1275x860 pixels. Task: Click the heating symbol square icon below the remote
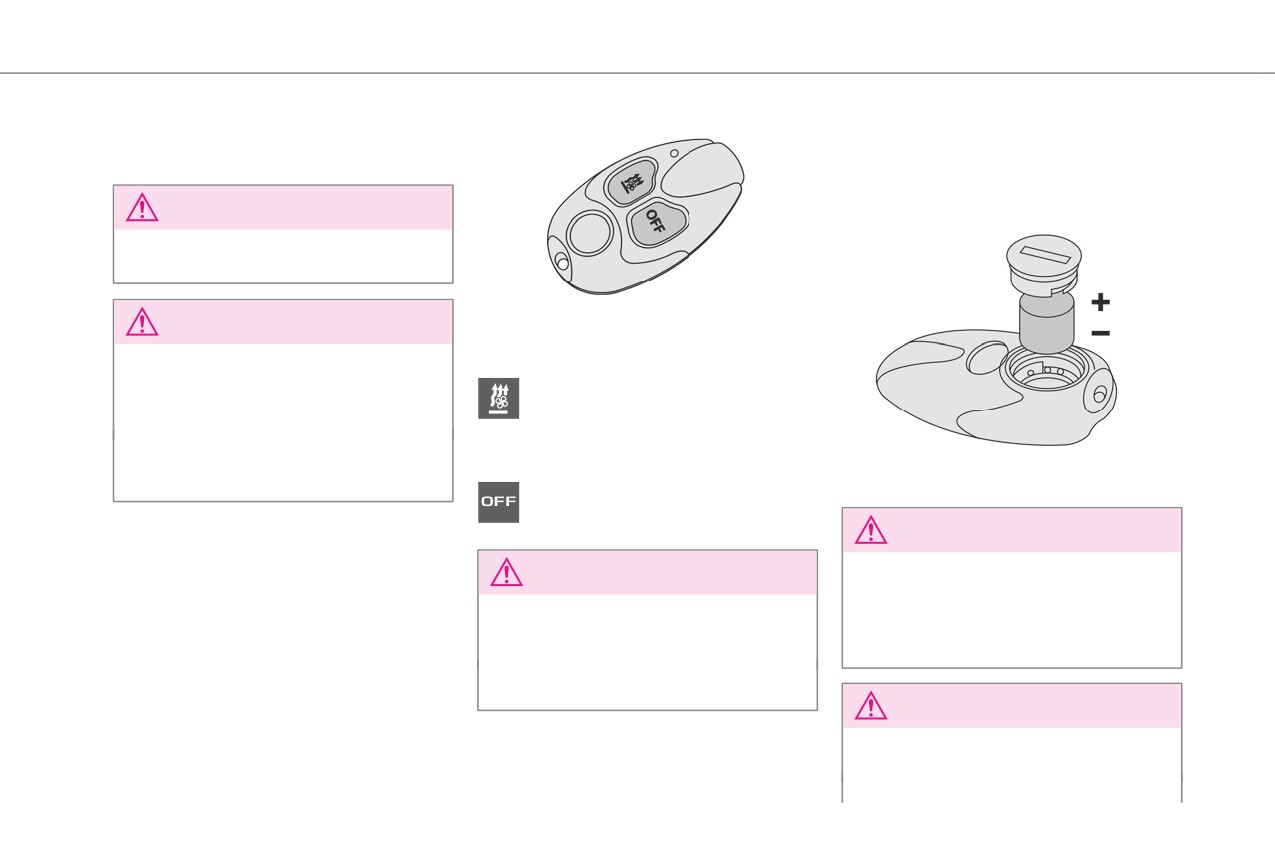tap(498, 398)
